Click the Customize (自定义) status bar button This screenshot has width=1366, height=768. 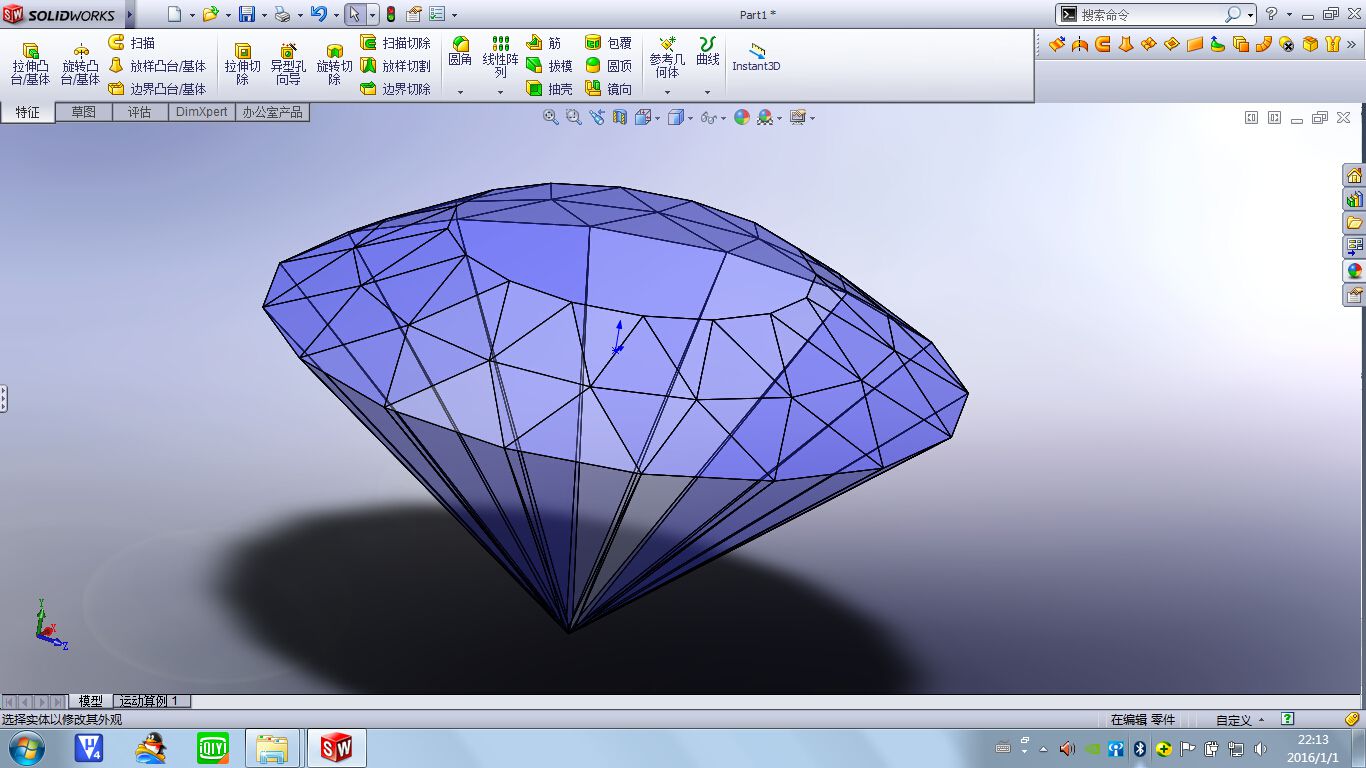point(1238,720)
